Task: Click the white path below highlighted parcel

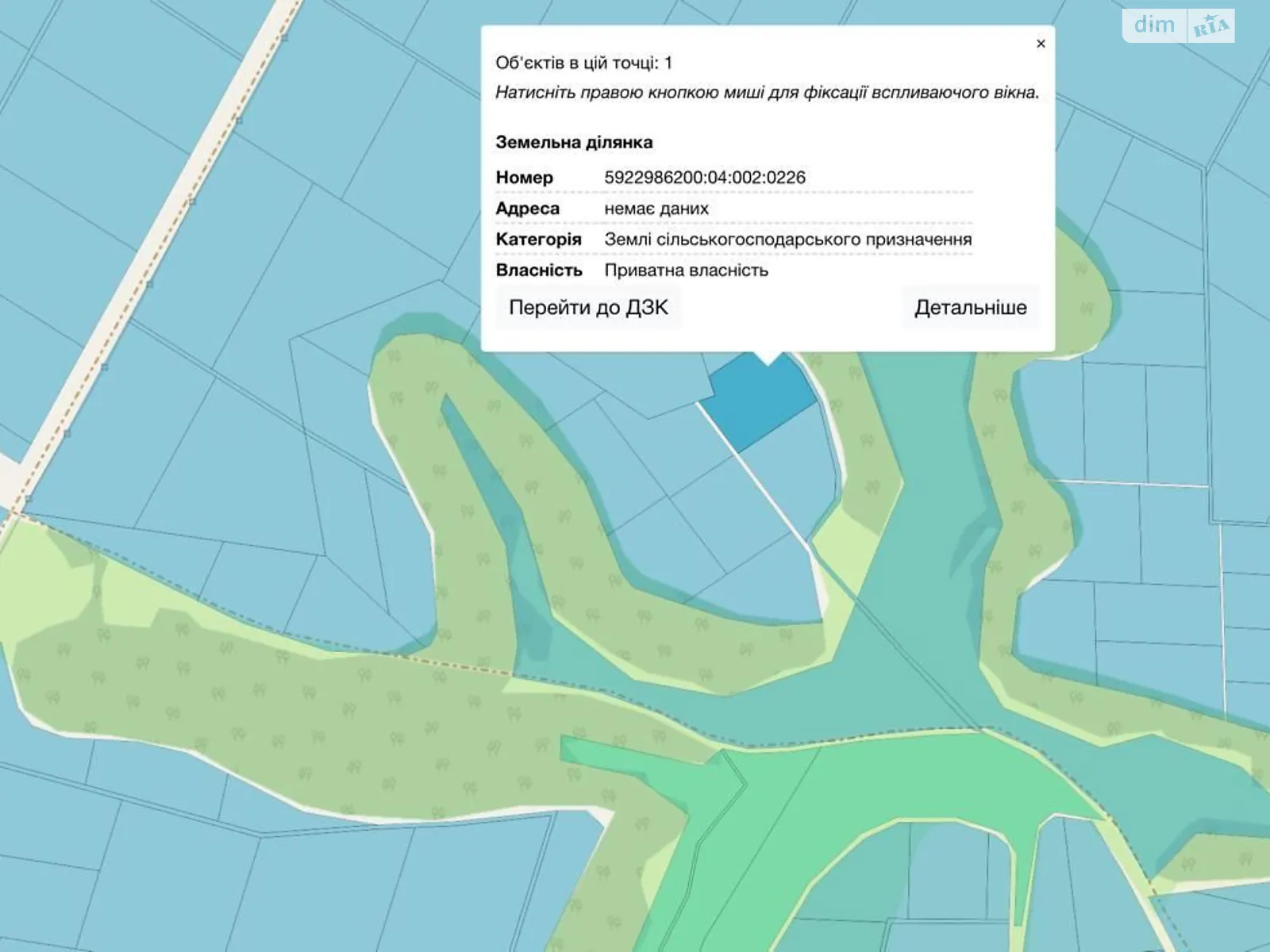Action: pyautogui.click(x=774, y=496)
